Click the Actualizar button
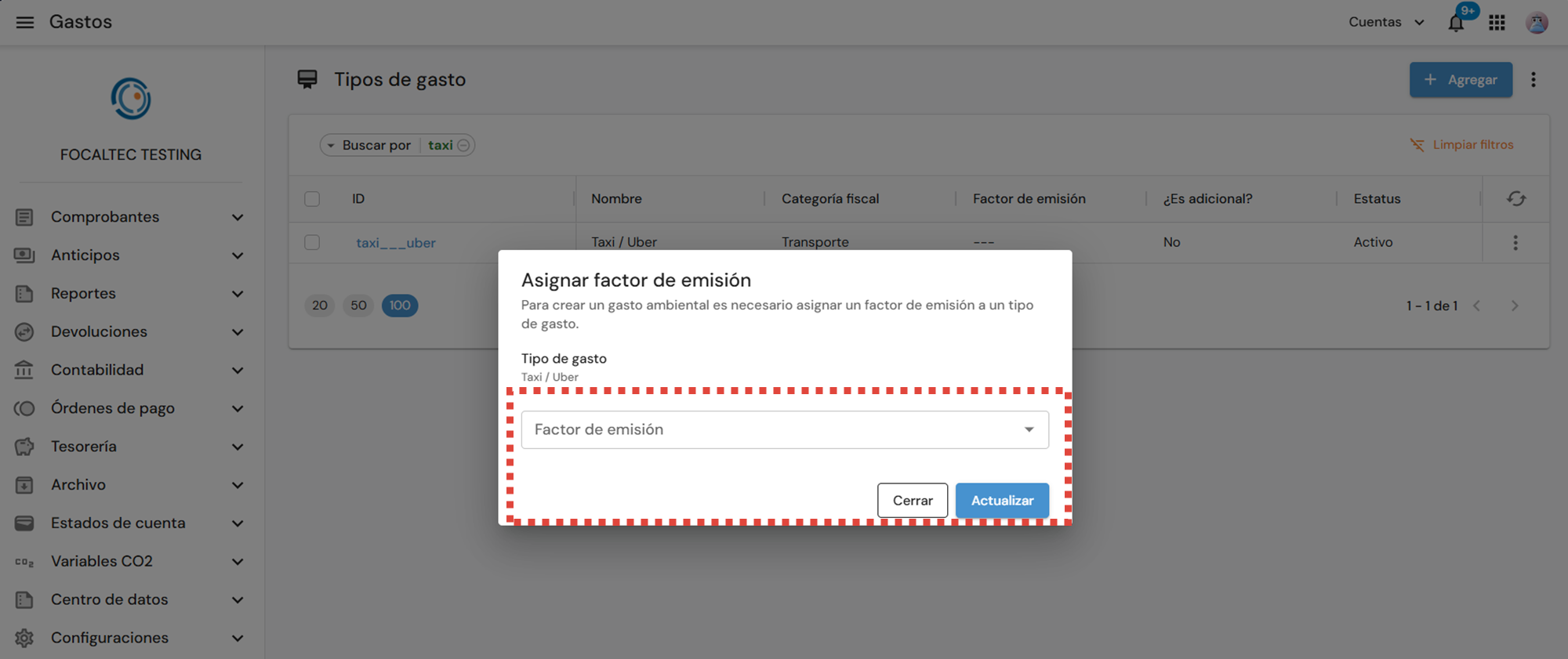The width and height of the screenshot is (1568, 659). pos(1002,501)
